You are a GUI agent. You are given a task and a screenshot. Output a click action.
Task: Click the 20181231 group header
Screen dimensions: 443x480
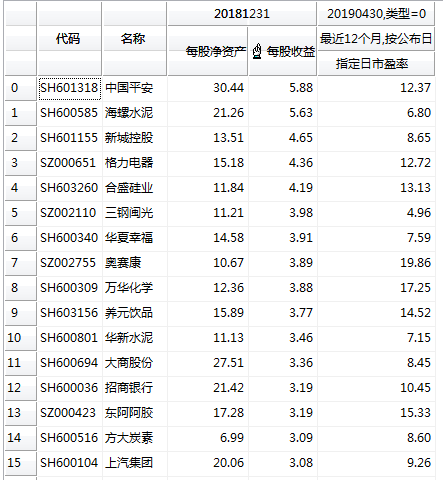tap(242, 14)
